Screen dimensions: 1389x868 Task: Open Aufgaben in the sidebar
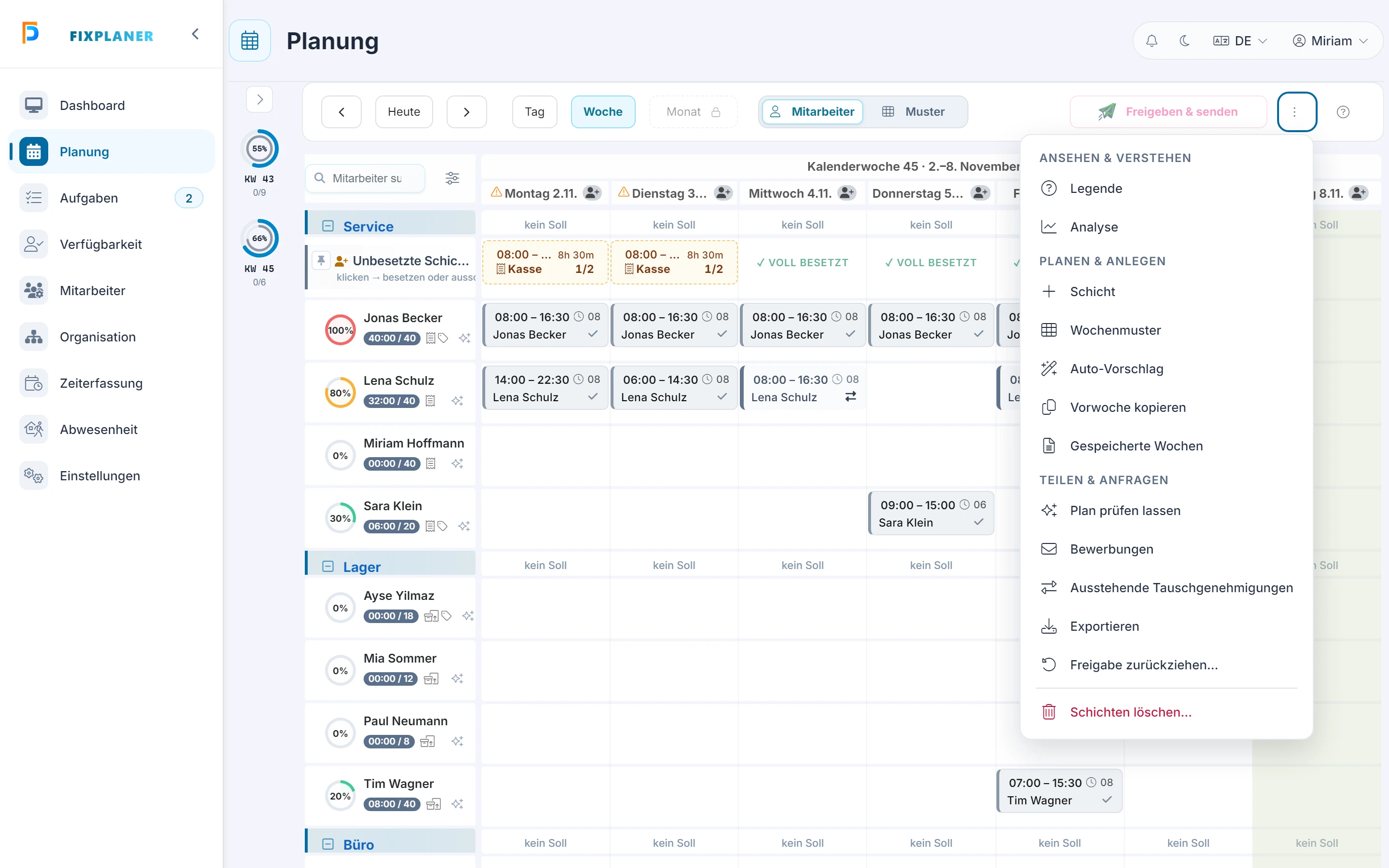pyautogui.click(x=111, y=198)
